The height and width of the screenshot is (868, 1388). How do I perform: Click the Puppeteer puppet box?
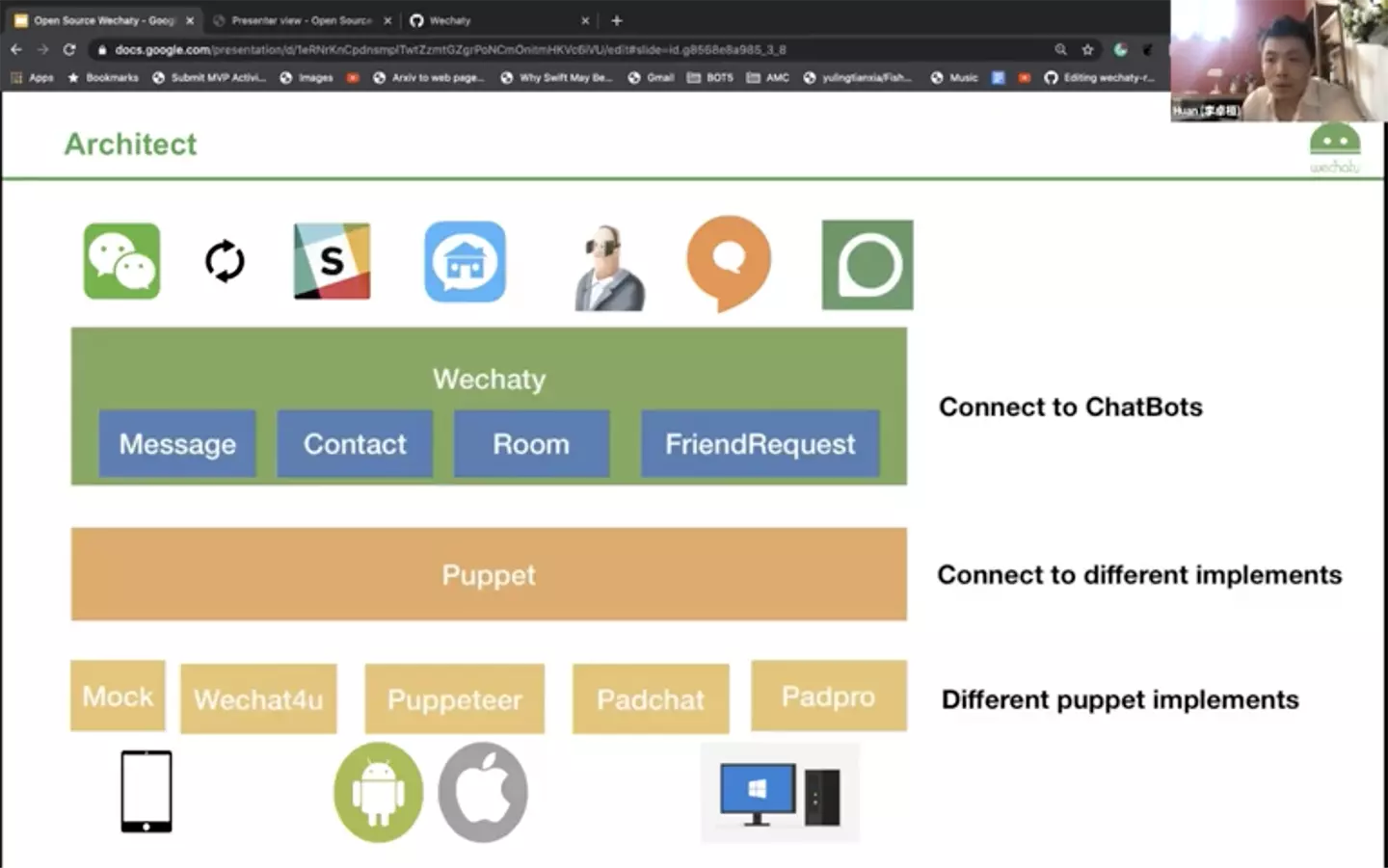point(454,699)
